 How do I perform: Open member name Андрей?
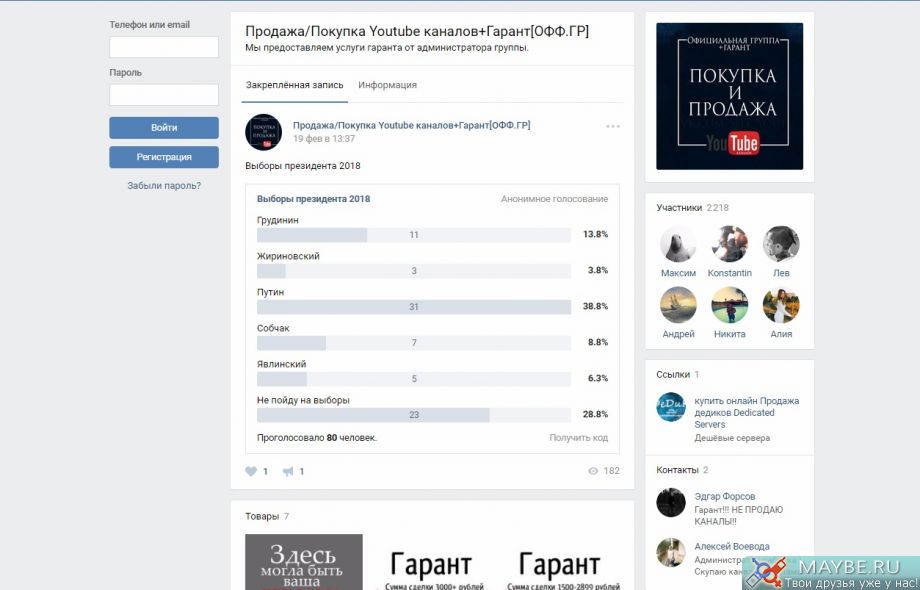click(x=678, y=334)
